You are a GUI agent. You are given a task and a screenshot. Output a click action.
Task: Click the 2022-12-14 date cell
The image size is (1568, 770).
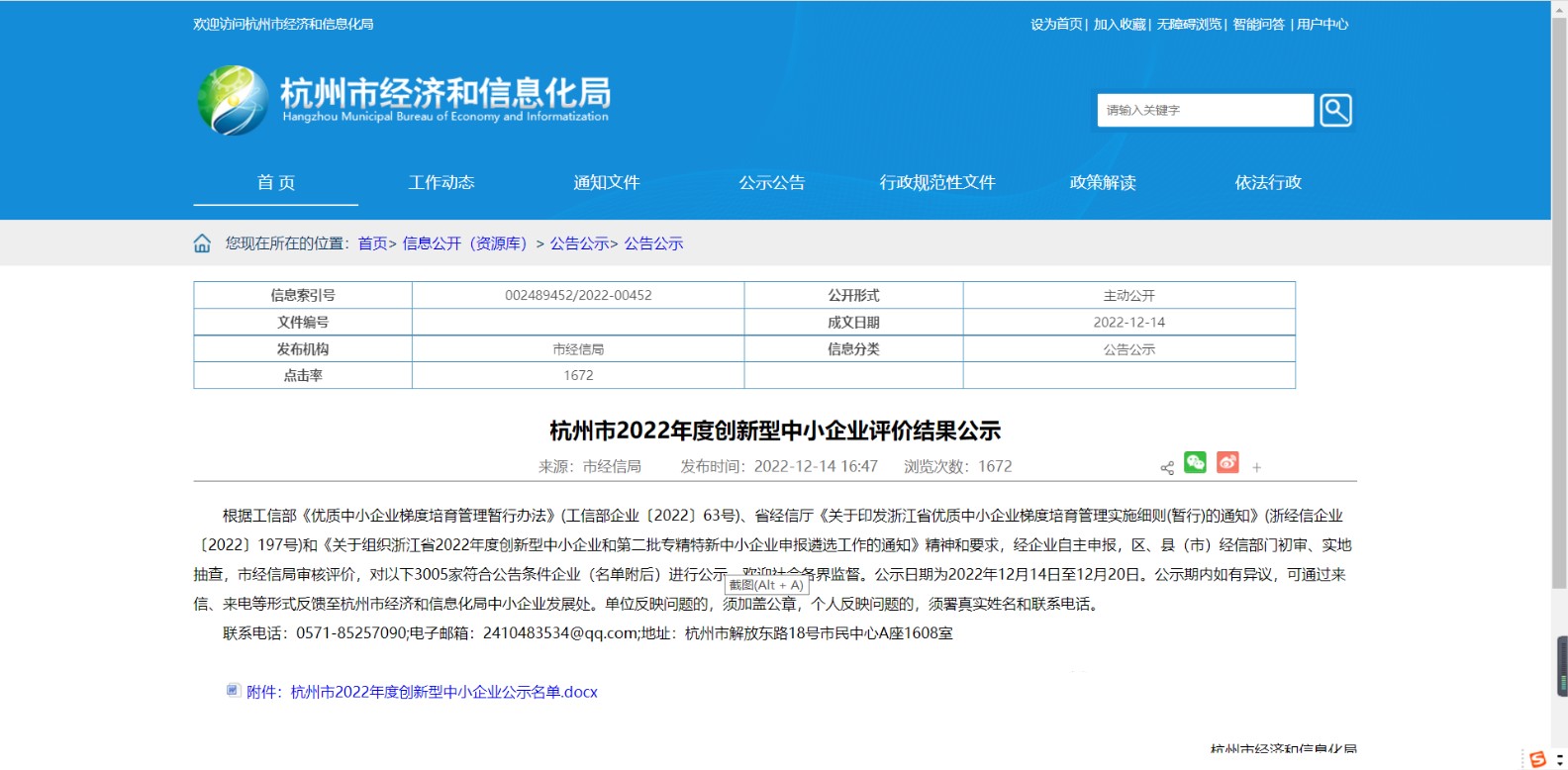point(1129,322)
